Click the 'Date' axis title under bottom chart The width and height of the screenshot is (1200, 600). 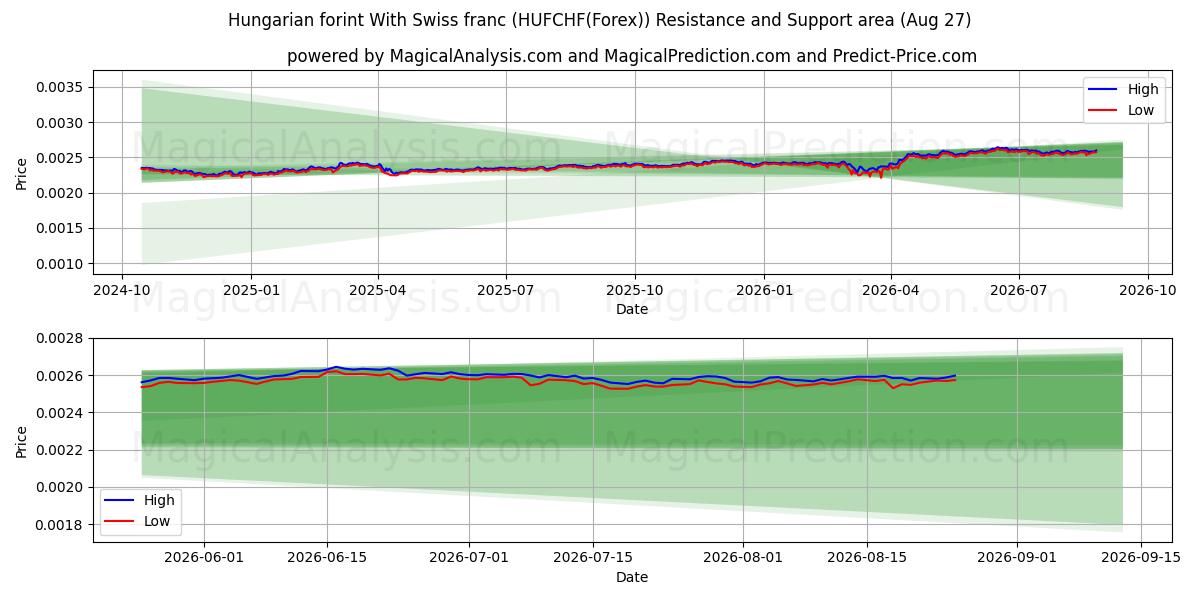(632, 577)
